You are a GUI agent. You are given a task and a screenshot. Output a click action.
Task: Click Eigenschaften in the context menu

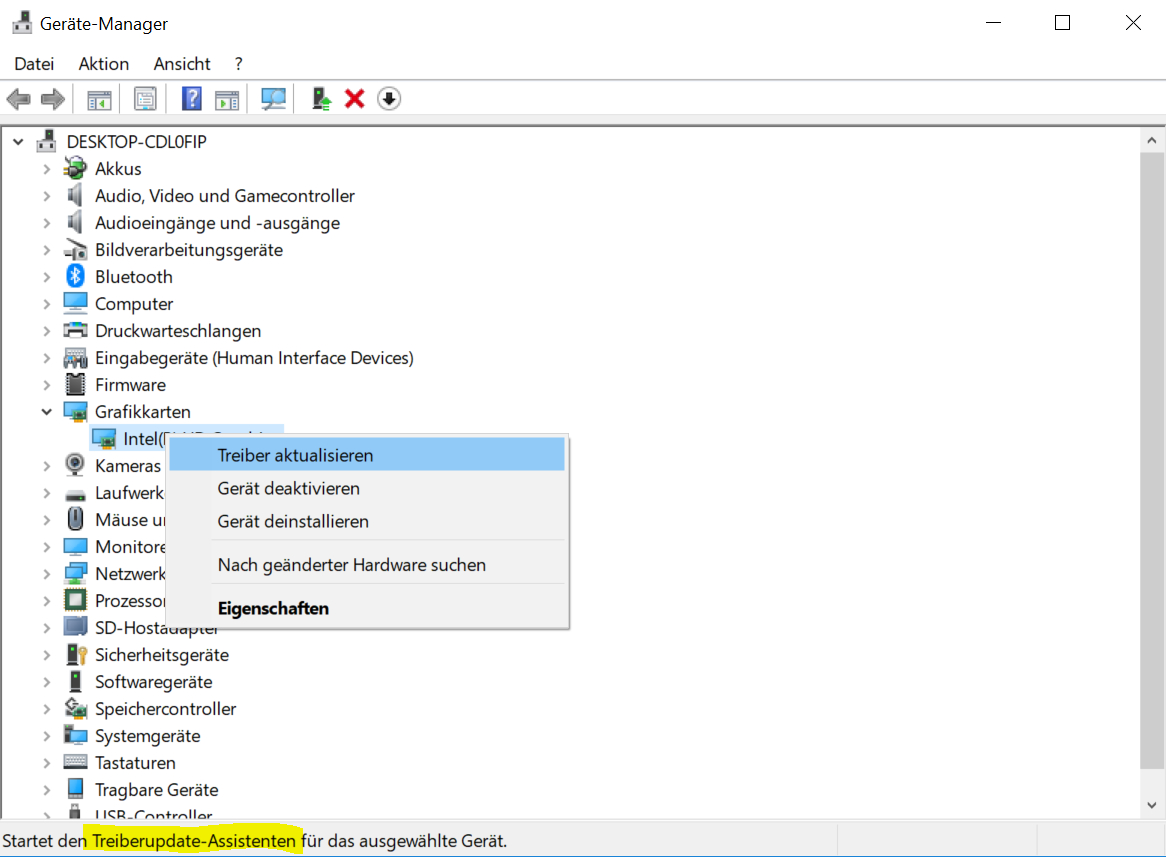(x=273, y=608)
